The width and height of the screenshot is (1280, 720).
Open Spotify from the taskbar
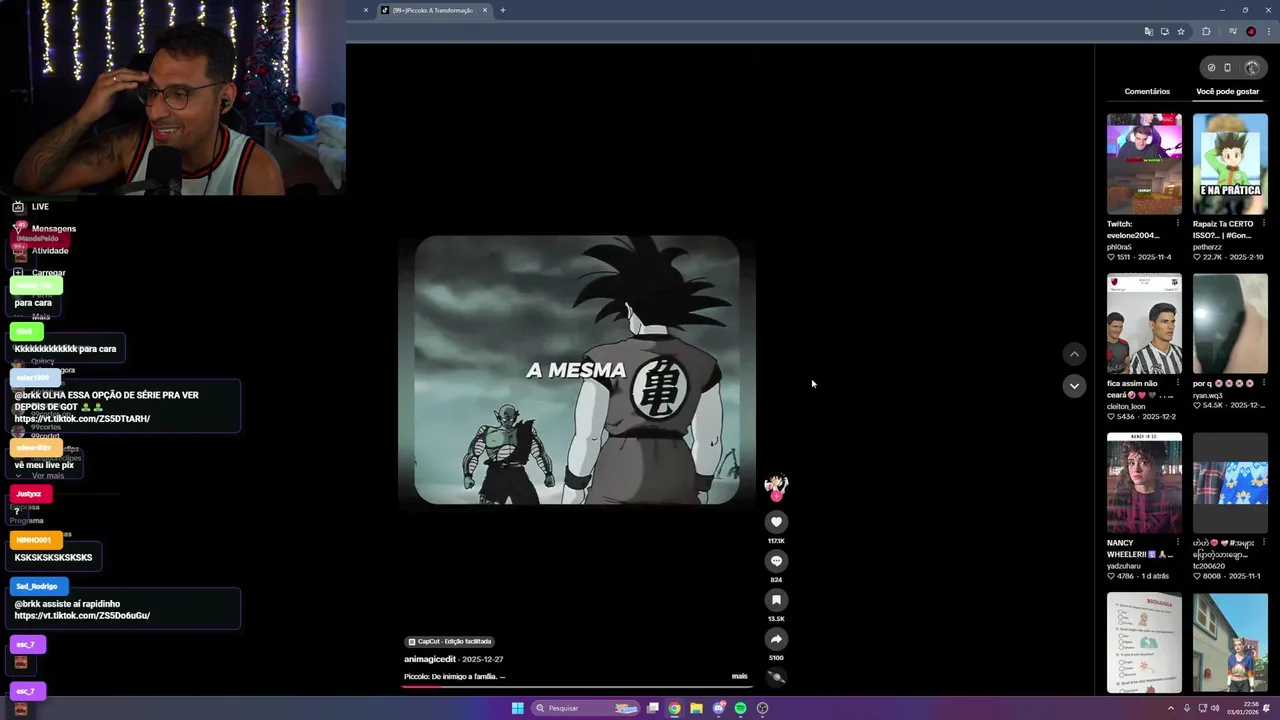740,708
